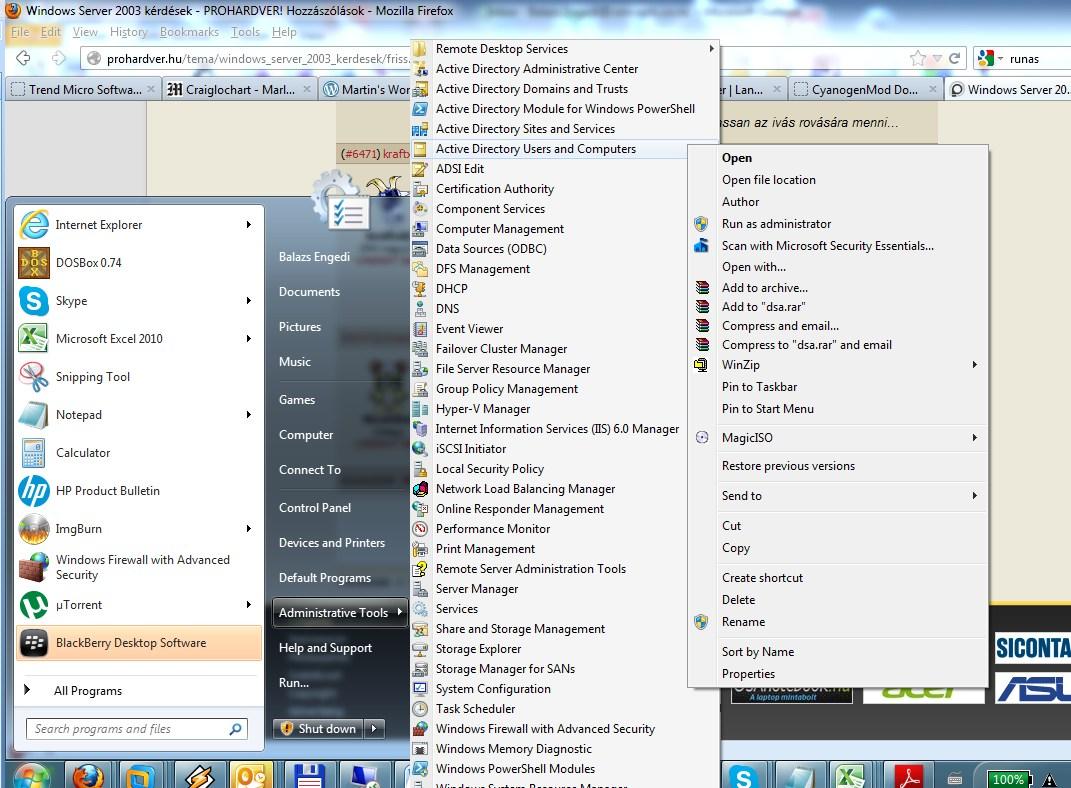Open Devices and Printers
The width and height of the screenshot is (1071, 788).
(x=332, y=543)
